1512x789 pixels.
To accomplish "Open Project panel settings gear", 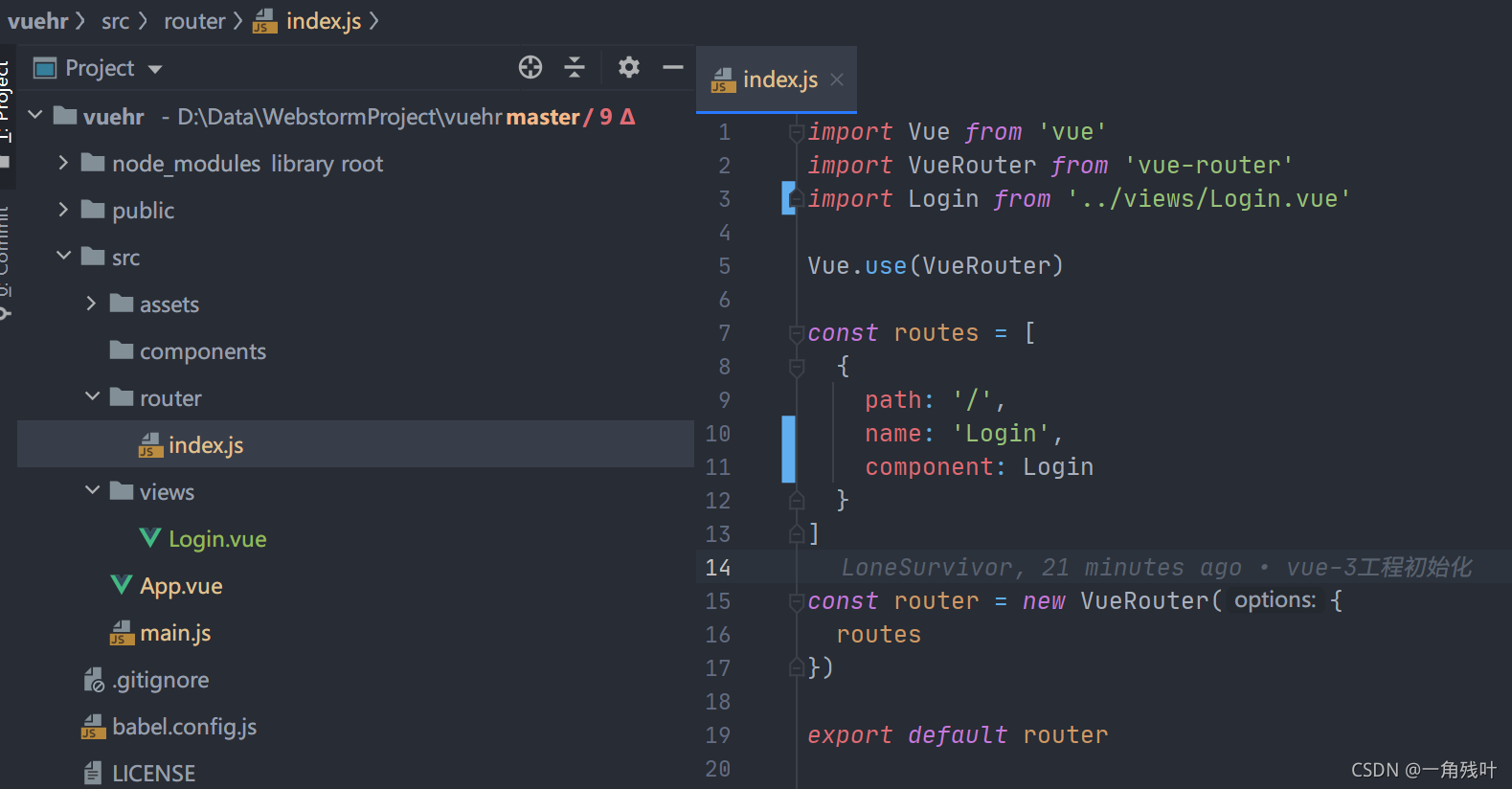I will coord(628,67).
